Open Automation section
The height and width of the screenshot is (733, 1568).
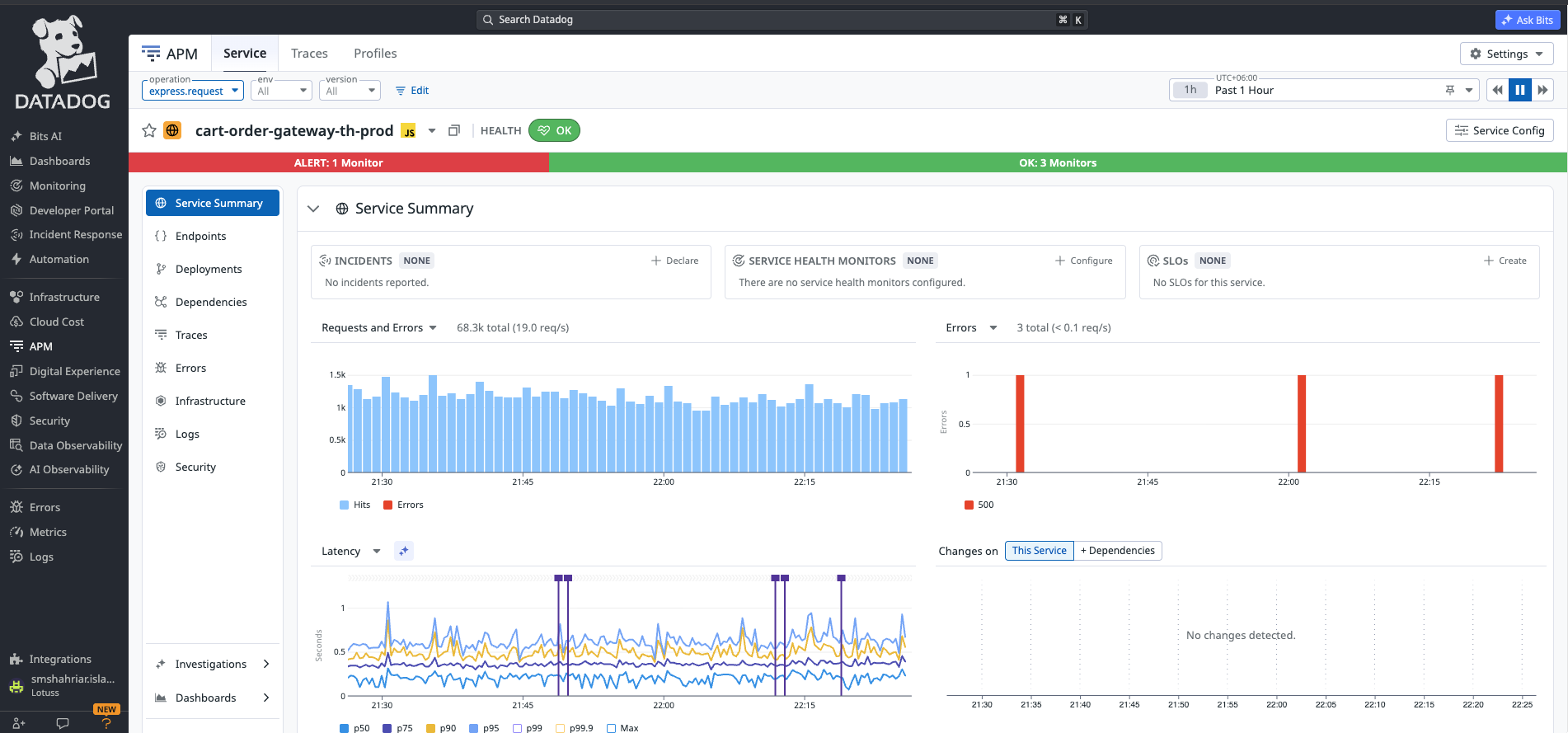click(59, 259)
